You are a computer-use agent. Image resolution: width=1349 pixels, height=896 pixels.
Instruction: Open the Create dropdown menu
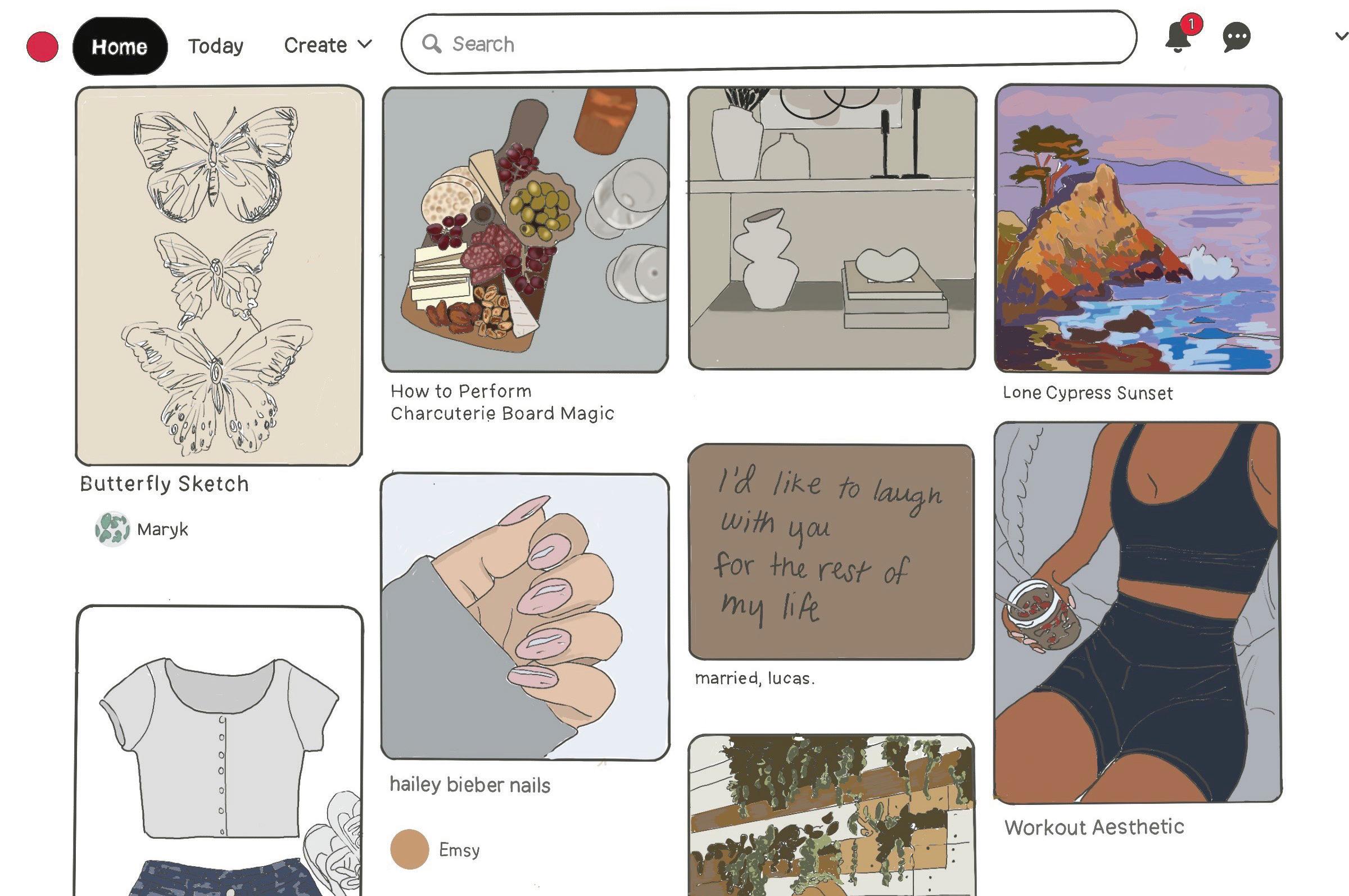[x=328, y=45]
